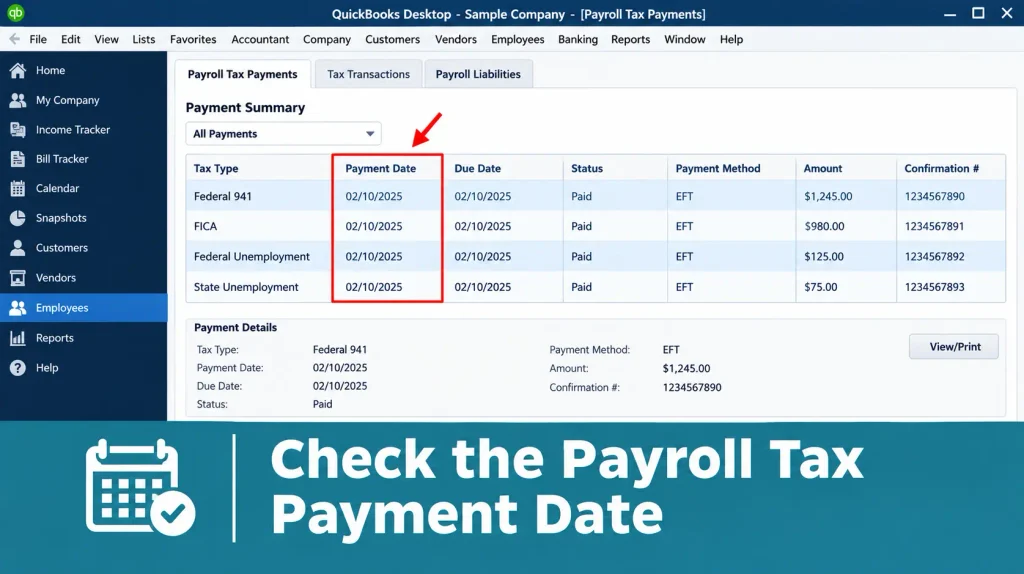
Task: Click the $125.00 amount cell
Action: tap(824, 257)
